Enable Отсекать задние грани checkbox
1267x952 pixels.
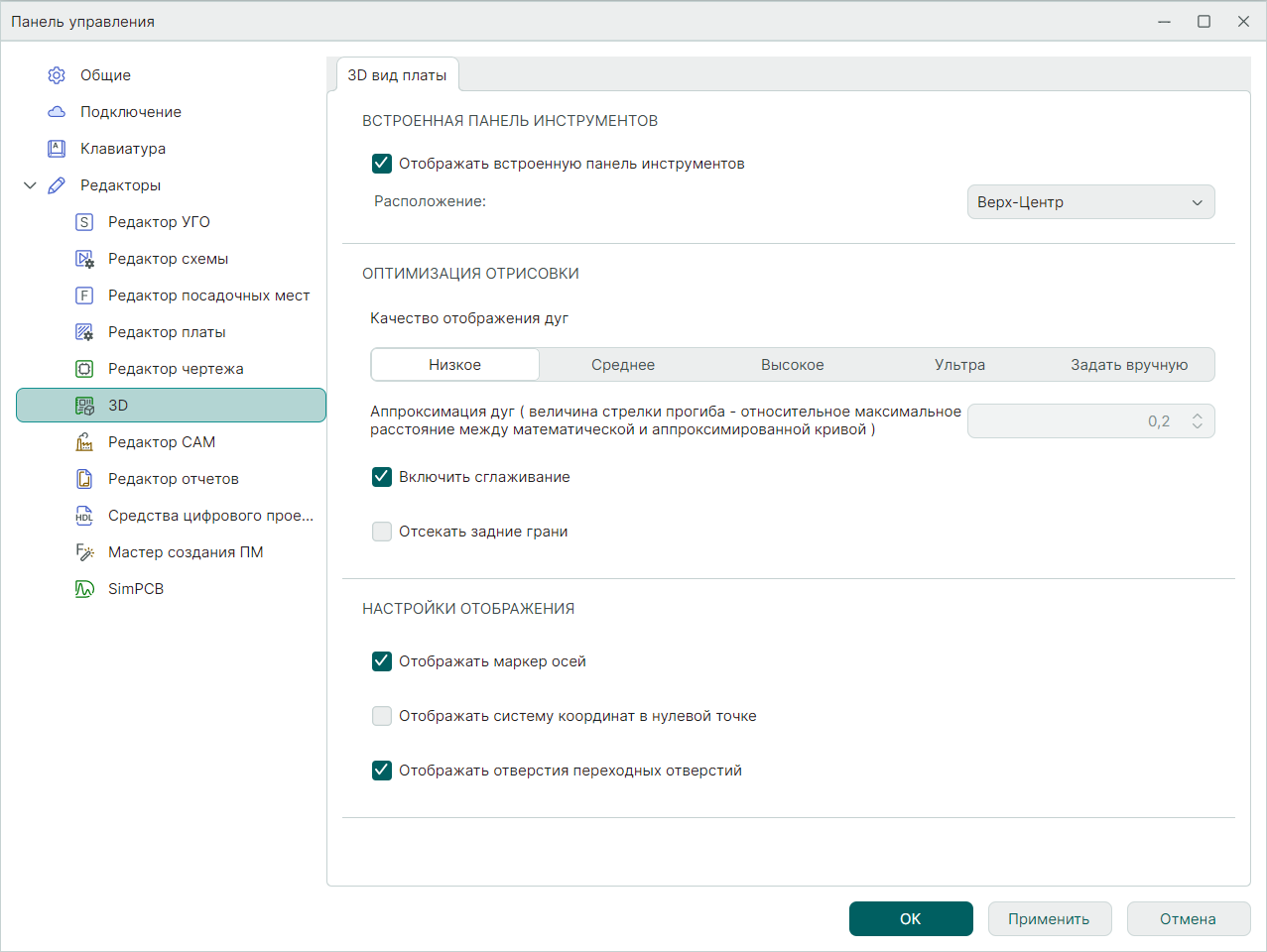(x=382, y=532)
